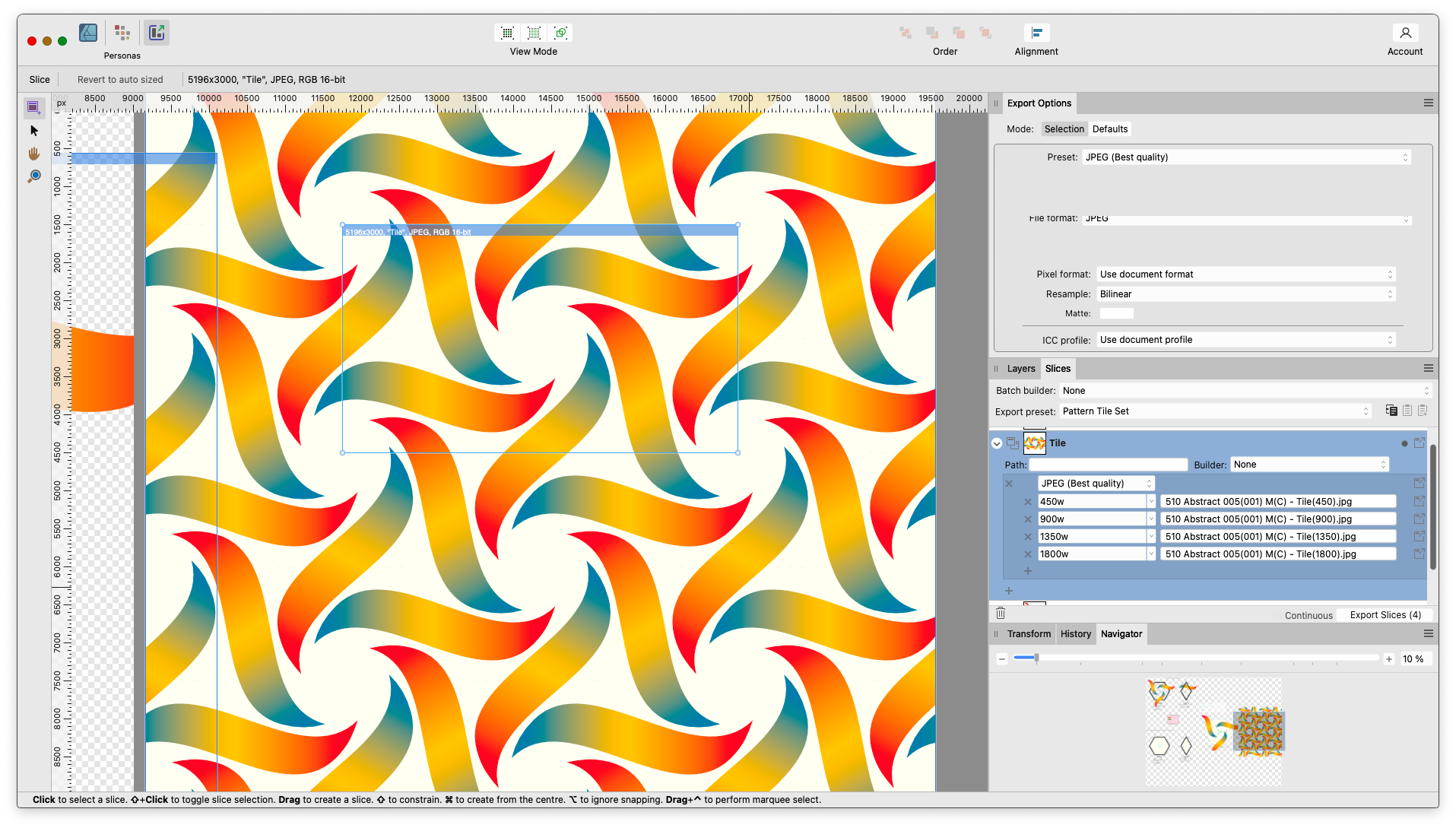Viewport: 1456px width, 828px height.
Task: Open the Account icon
Action: [x=1405, y=33]
